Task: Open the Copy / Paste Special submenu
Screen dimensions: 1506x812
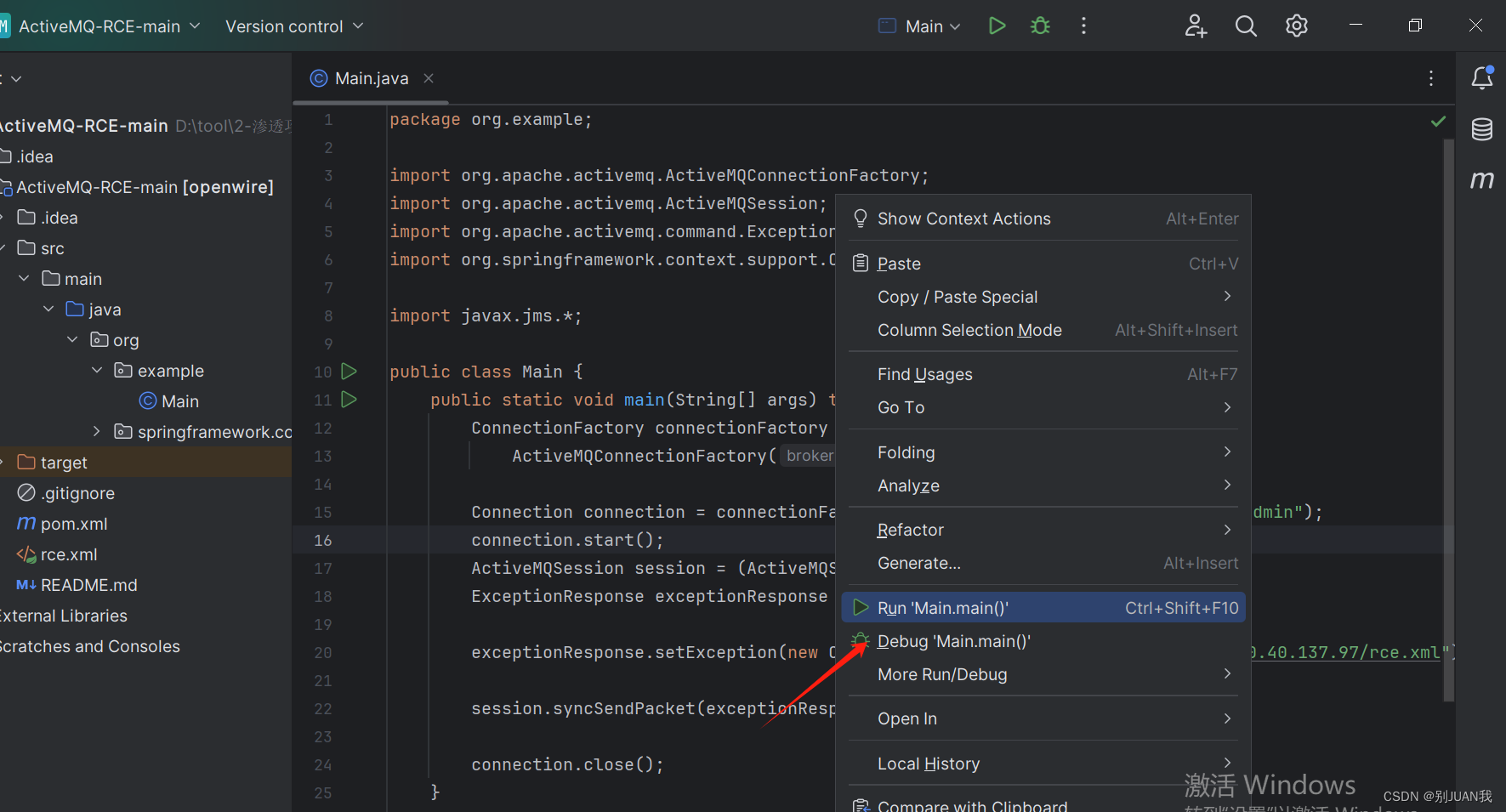Action: (x=1043, y=297)
